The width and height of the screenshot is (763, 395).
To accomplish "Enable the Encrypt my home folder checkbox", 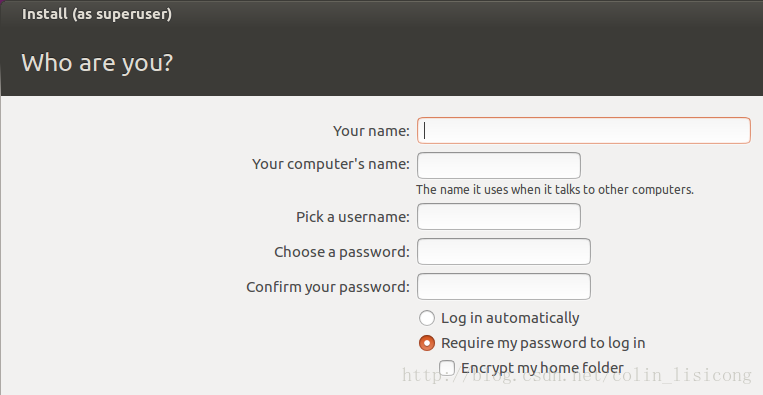I will 447,368.
